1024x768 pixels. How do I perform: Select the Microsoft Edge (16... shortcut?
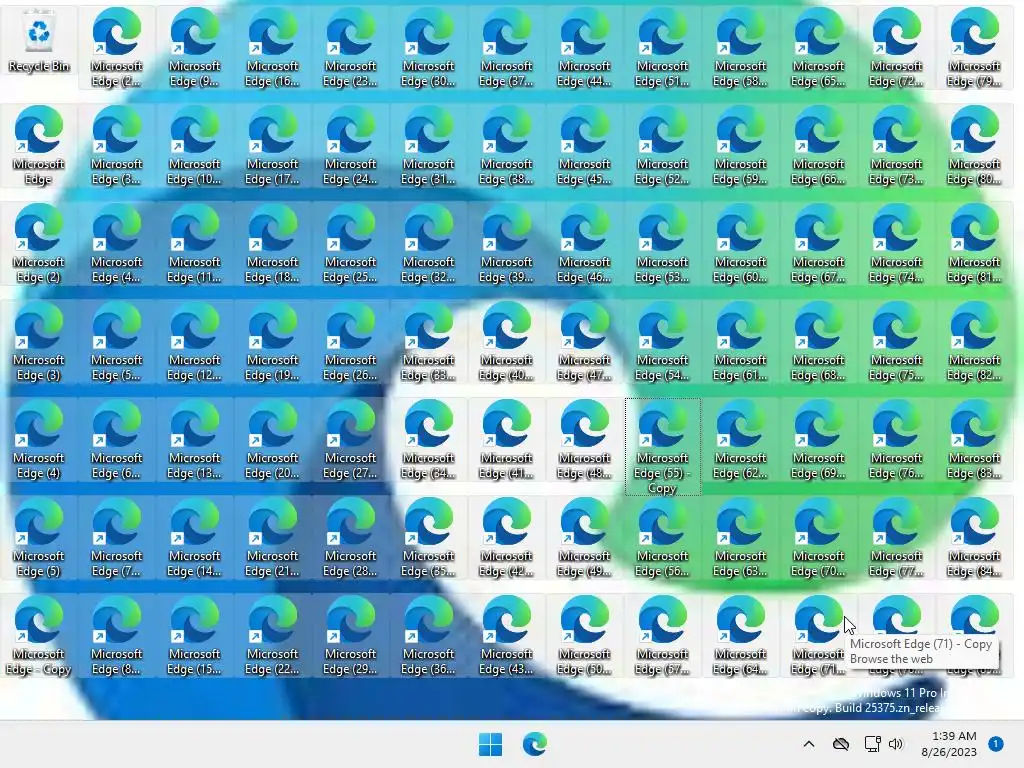pos(272,48)
